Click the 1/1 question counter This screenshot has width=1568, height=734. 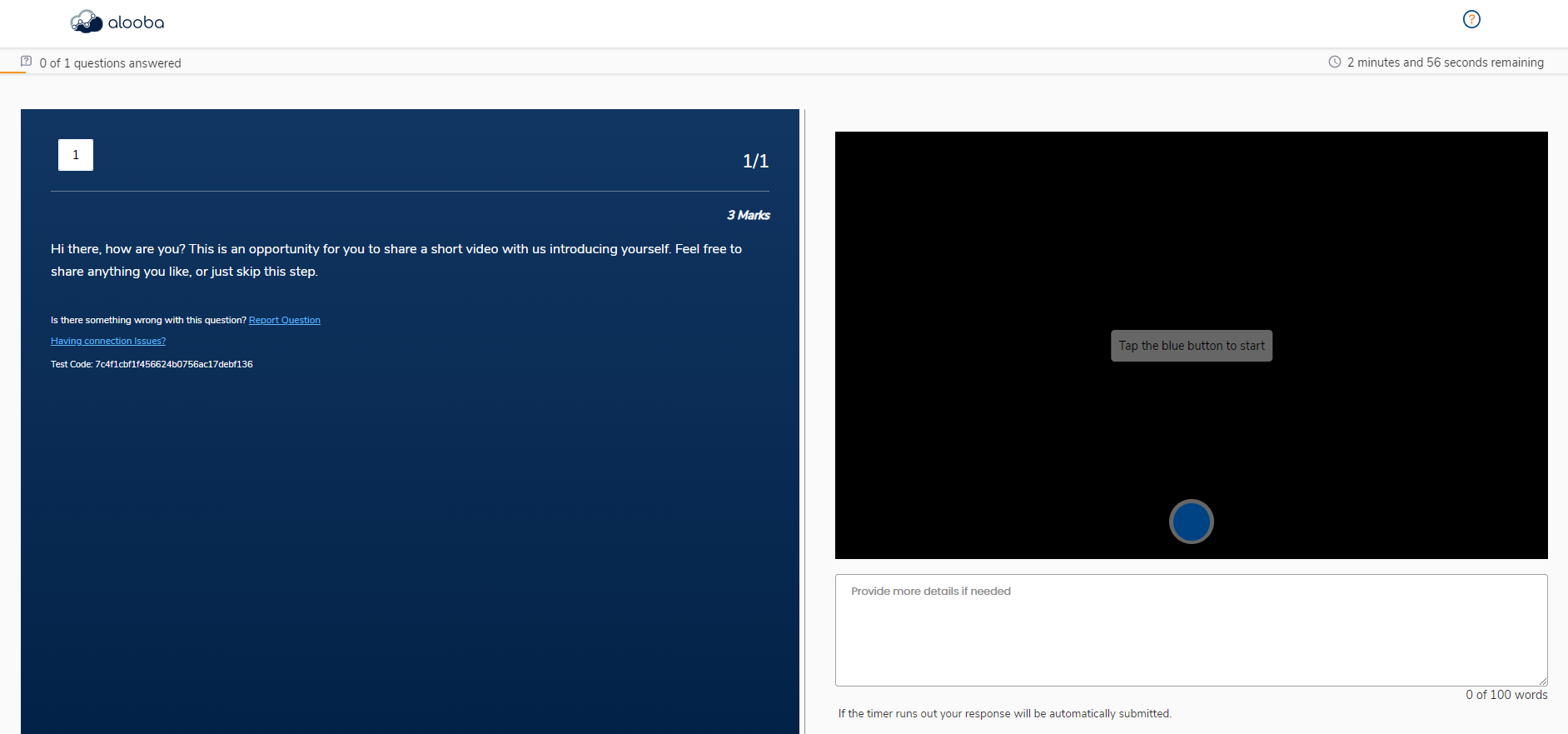[x=755, y=161]
